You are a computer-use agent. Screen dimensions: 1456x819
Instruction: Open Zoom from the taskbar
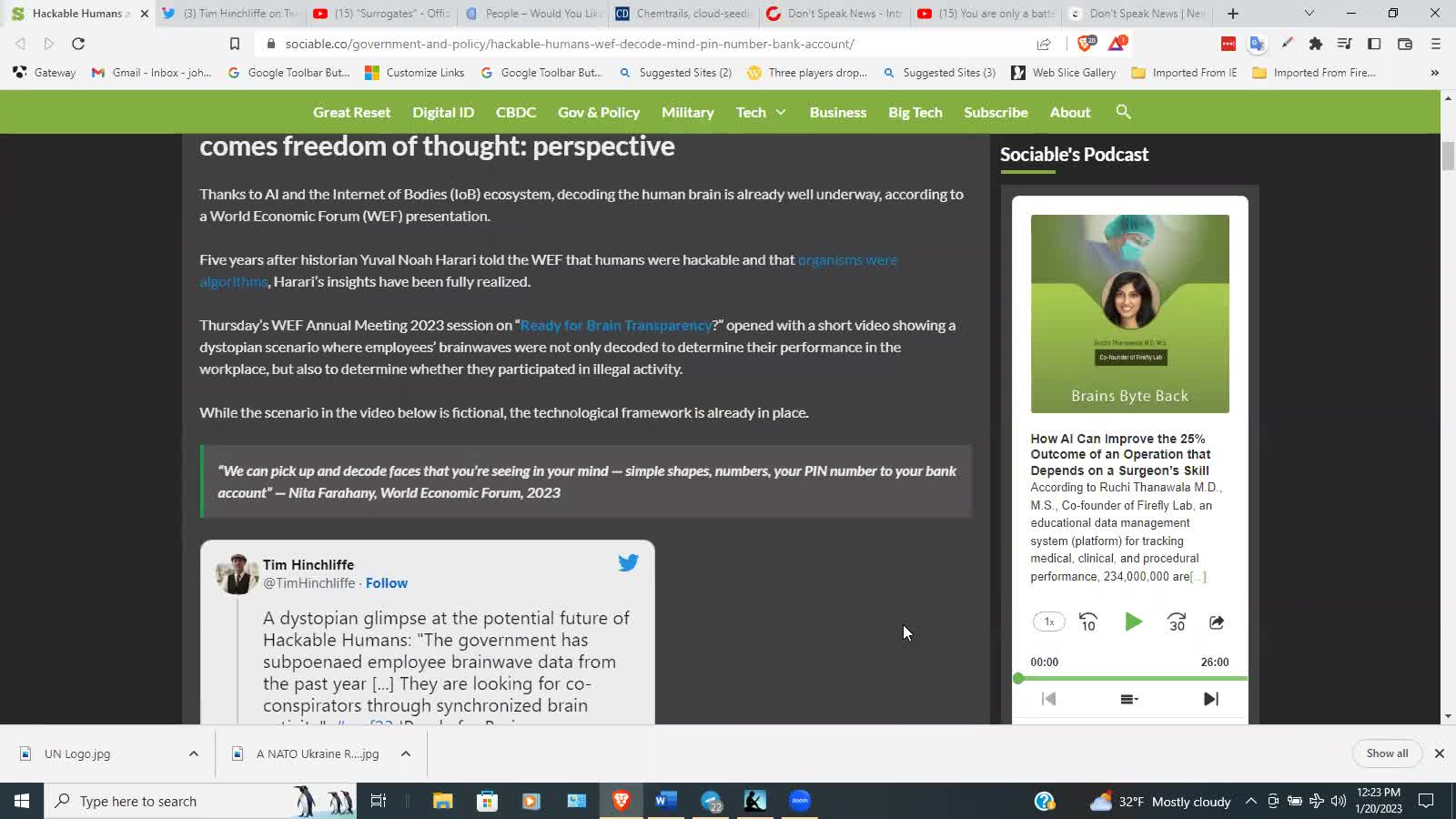[x=800, y=801]
